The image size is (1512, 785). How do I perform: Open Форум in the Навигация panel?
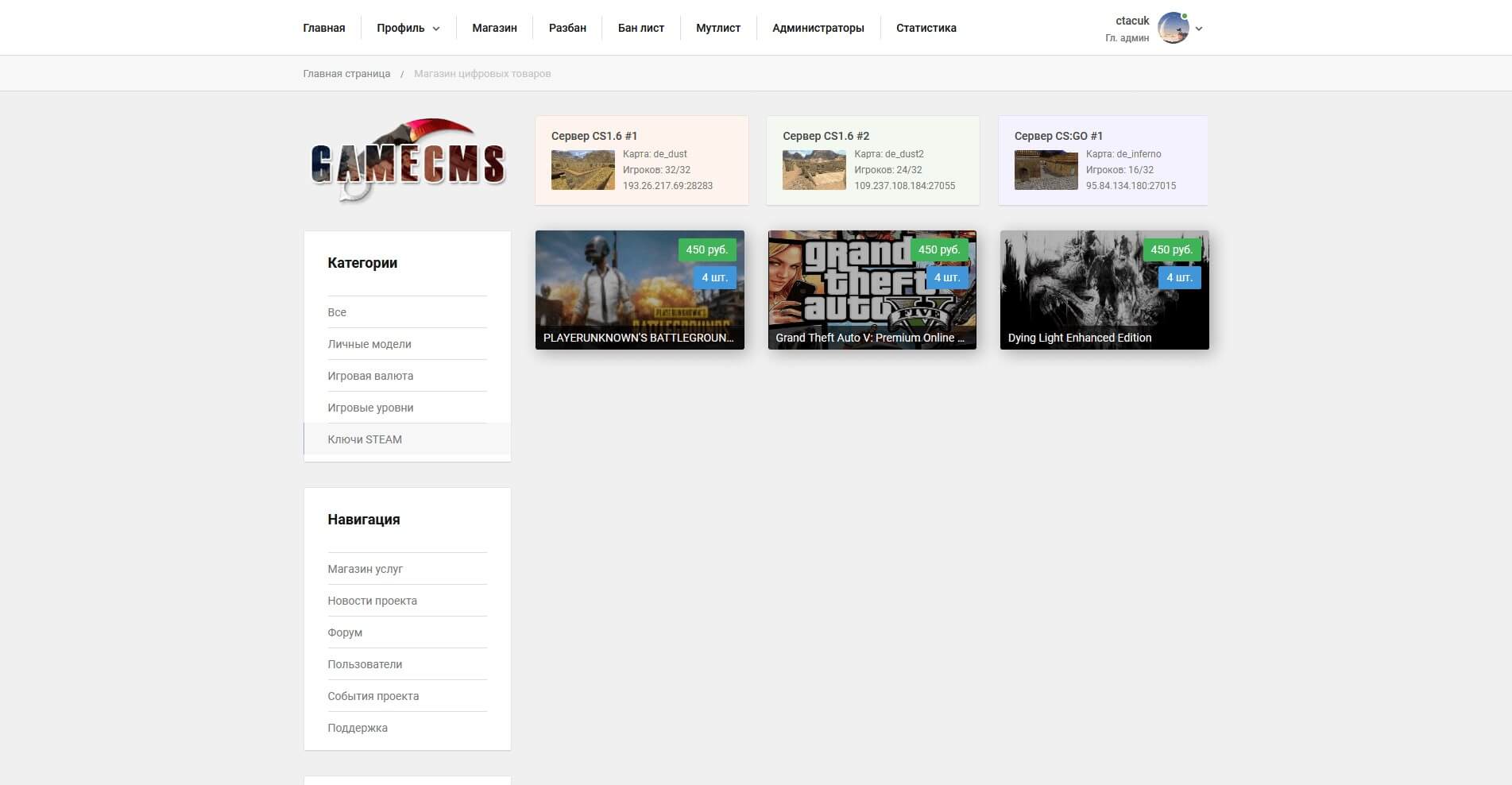coord(345,632)
